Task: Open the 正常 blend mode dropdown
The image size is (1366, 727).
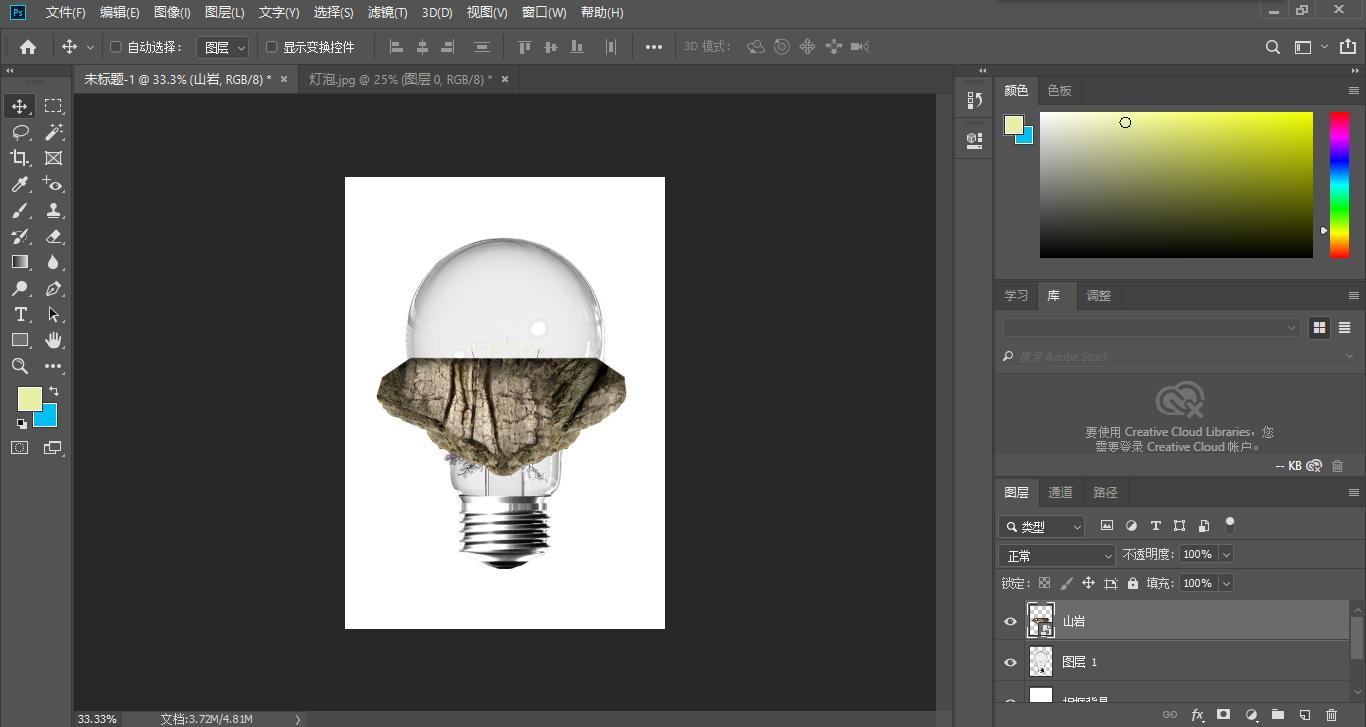Action: pos(1056,555)
